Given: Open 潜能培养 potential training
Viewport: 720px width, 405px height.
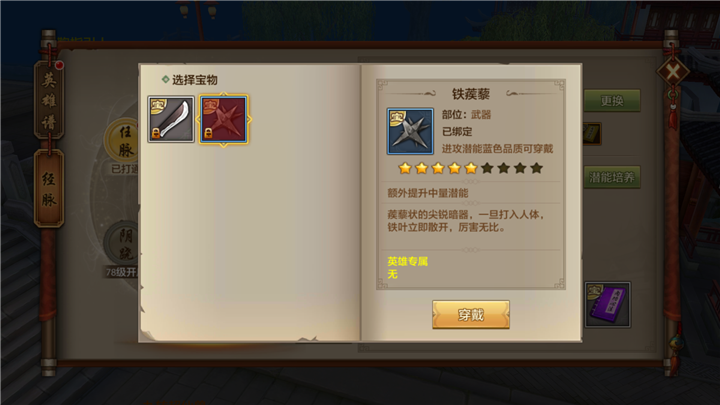Looking at the screenshot, I should click(x=612, y=177).
